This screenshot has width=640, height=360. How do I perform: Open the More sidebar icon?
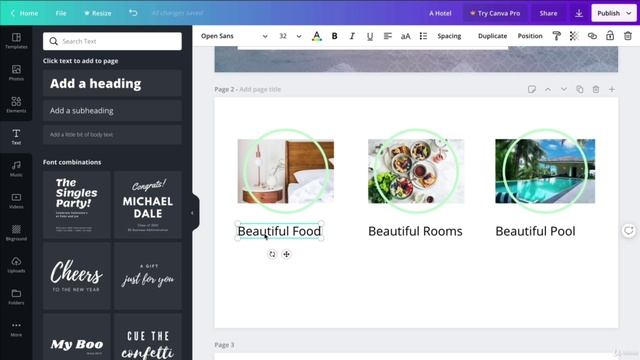(x=16, y=329)
